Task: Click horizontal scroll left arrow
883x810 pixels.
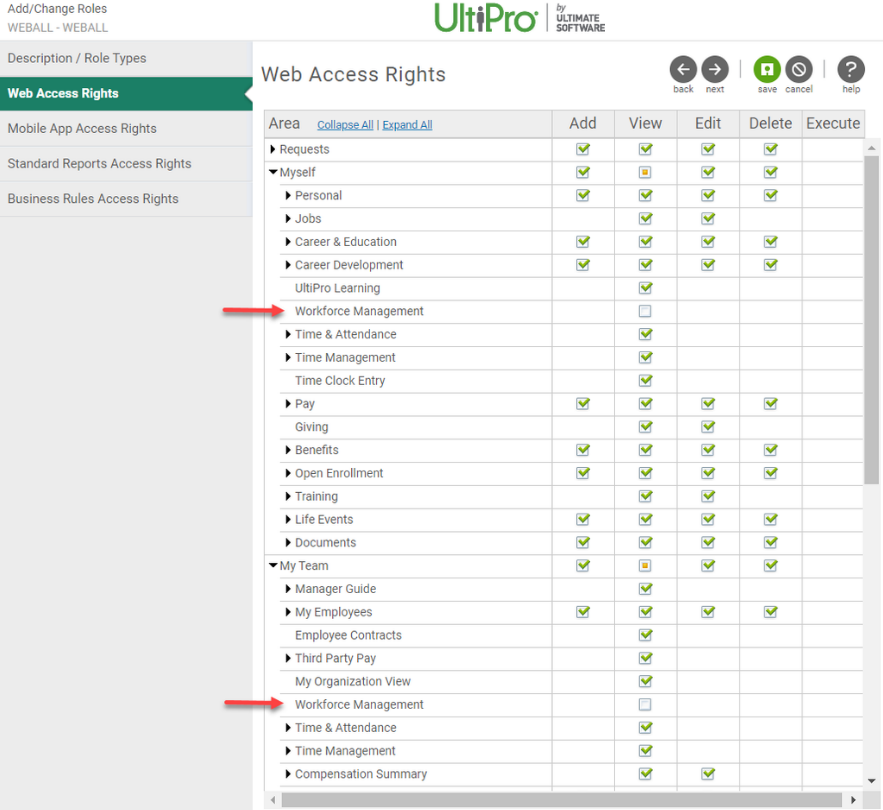Action: pyautogui.click(x=273, y=799)
